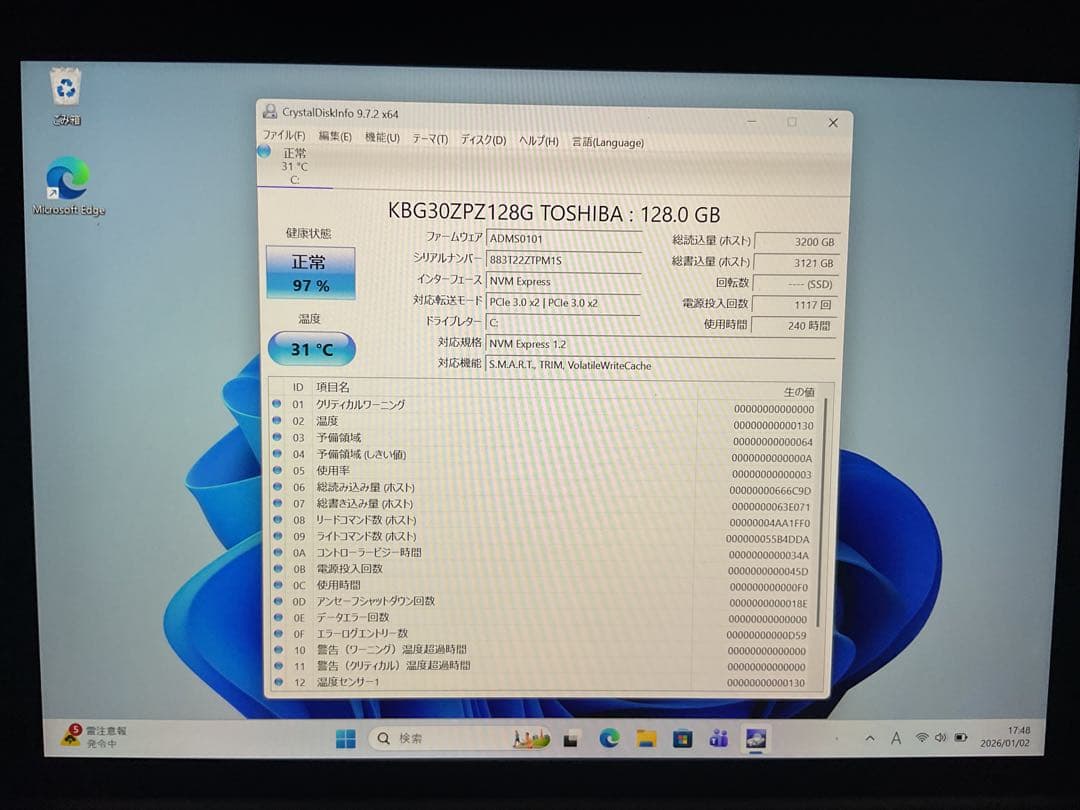Open the 機能(U) menu

pyautogui.click(x=381, y=141)
